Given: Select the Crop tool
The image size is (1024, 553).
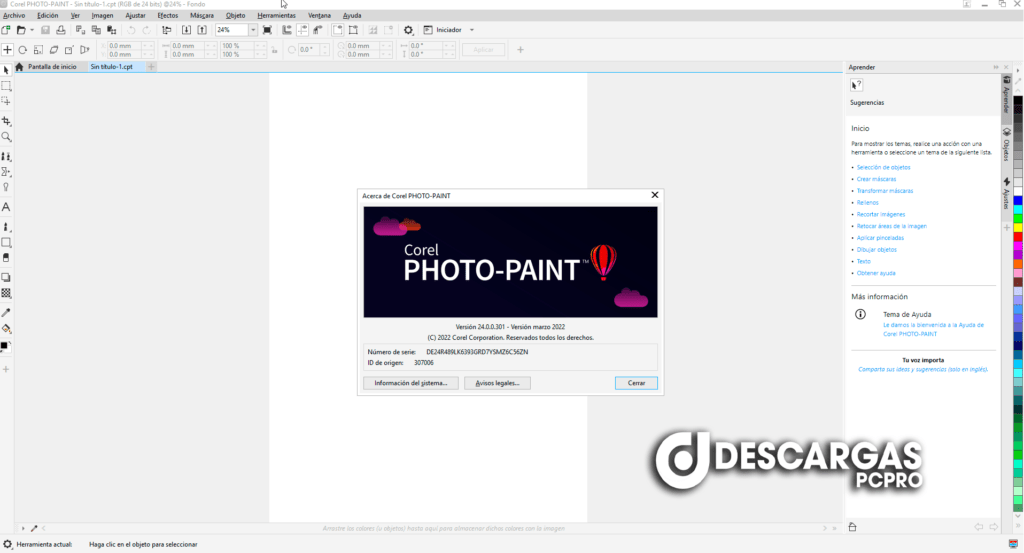Looking at the screenshot, I should tap(6, 121).
